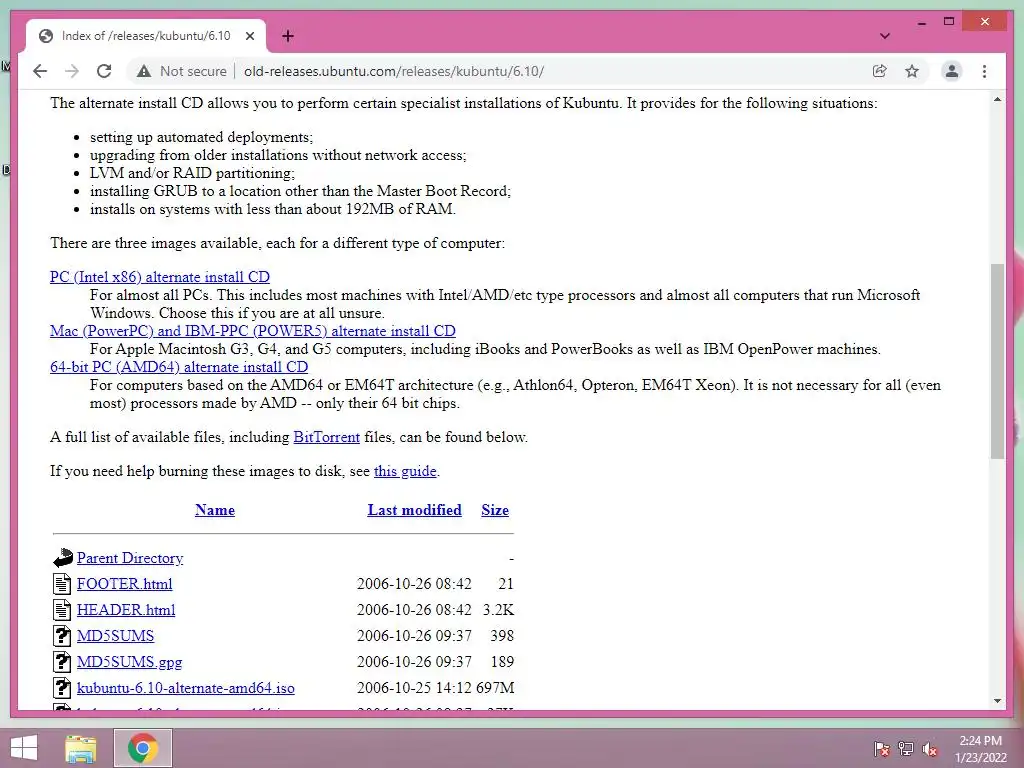The height and width of the screenshot is (768, 1024).
Task: Reload the current page
Action: point(104,71)
